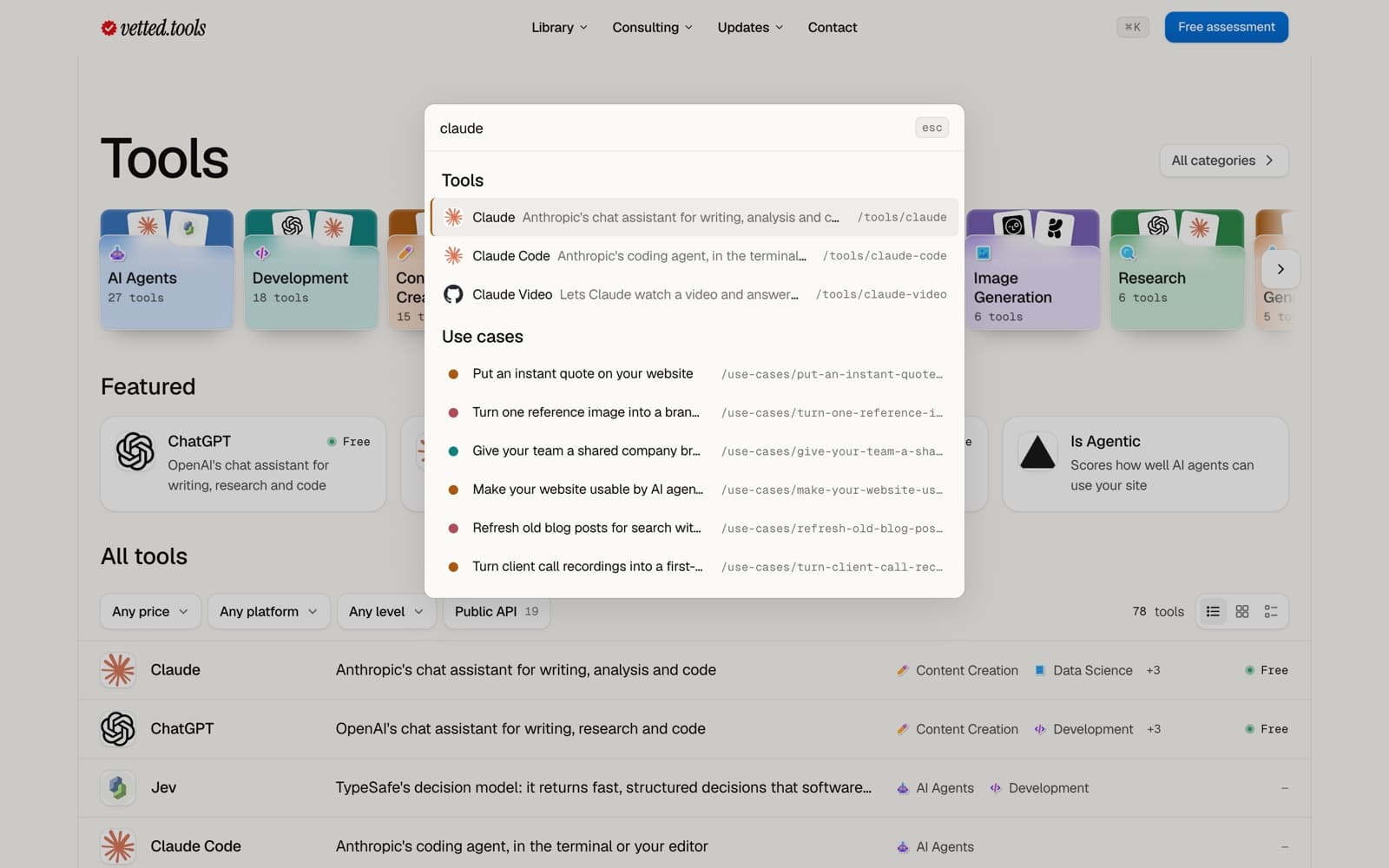The width and height of the screenshot is (1389, 868).
Task: Click the ⌘K search shortcut button
Action: pos(1133,27)
